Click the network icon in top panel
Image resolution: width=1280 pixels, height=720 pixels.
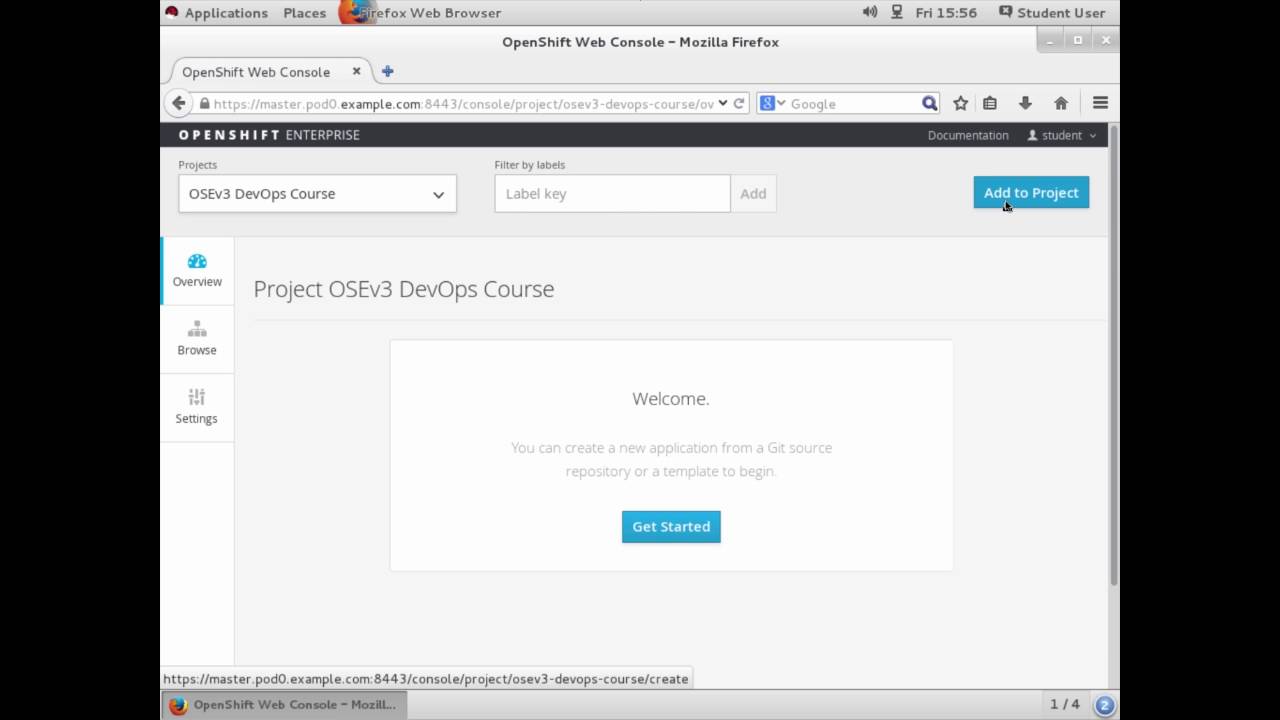click(x=897, y=12)
